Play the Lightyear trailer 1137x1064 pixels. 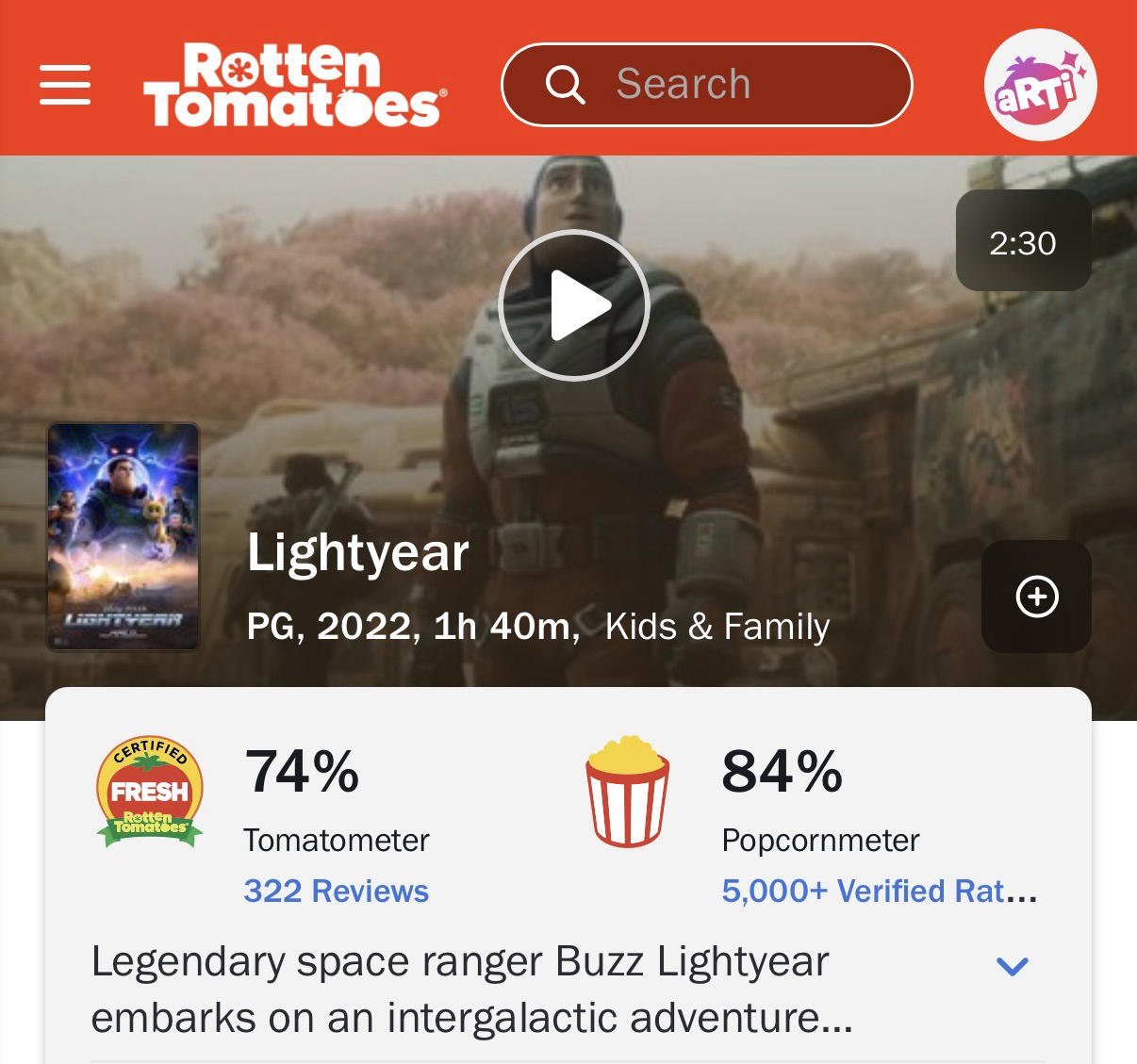(x=573, y=305)
